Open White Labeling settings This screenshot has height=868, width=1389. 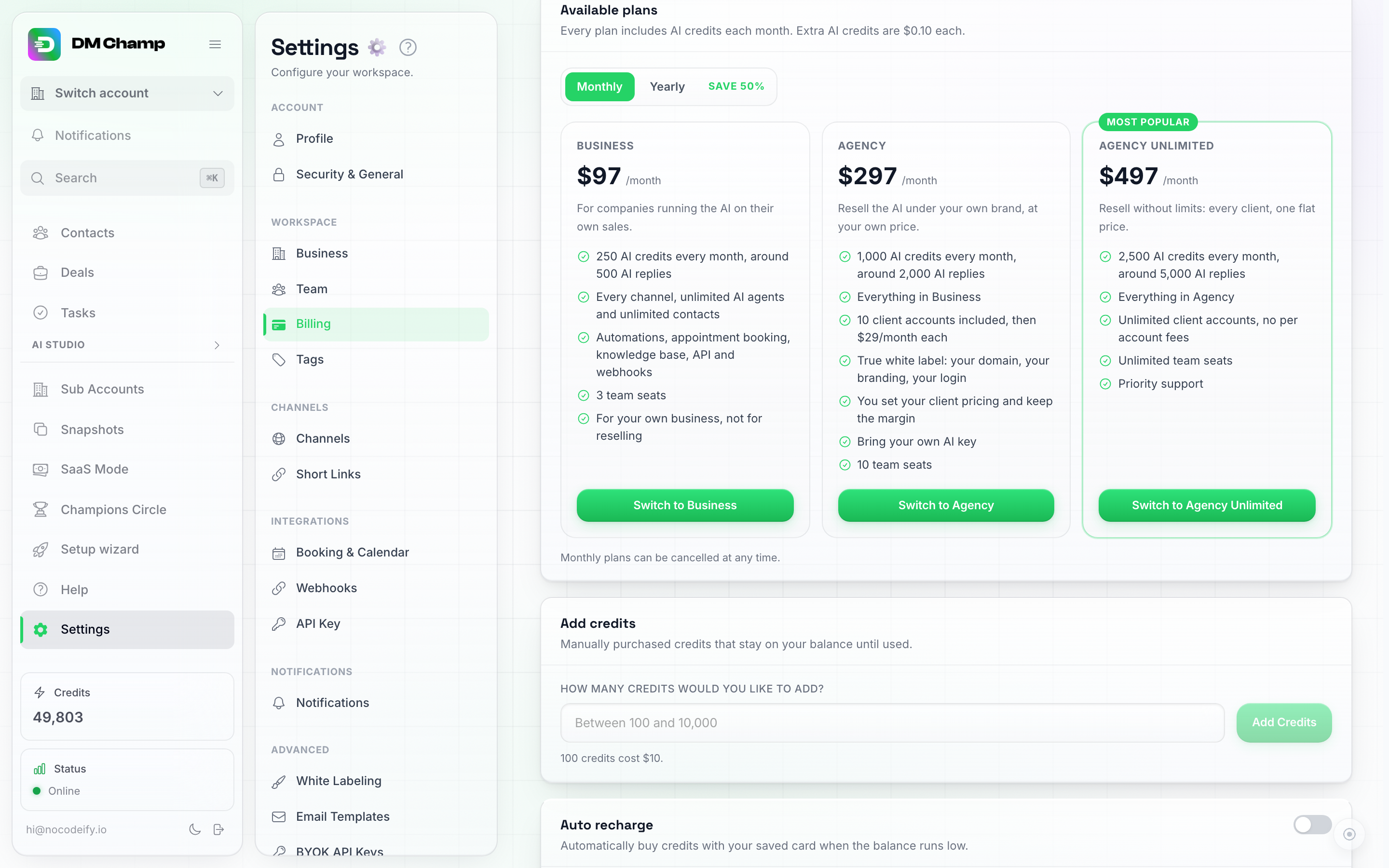pos(376,781)
